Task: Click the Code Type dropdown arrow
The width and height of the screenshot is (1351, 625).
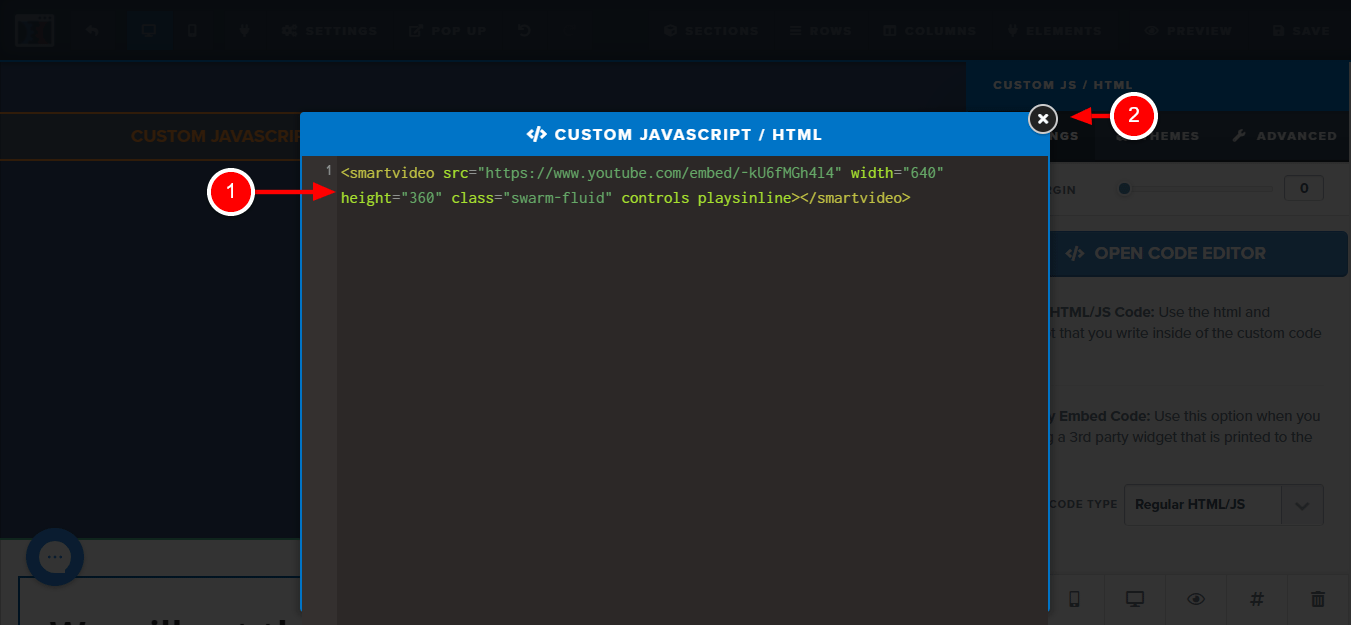Action: [1302, 505]
